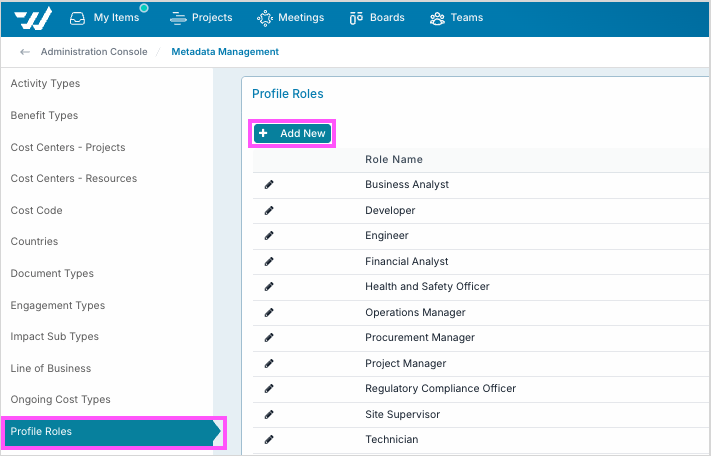Click the Administration Console breadcrumb link
The width and height of the screenshot is (711, 456).
[x=94, y=52]
